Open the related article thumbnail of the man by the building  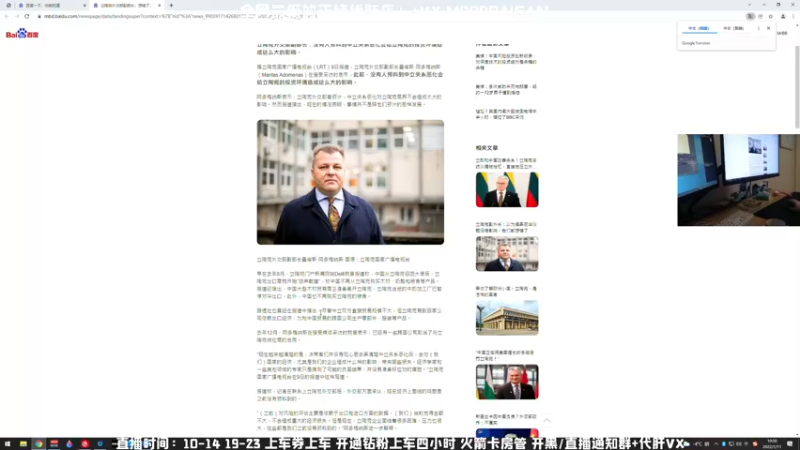[x=507, y=254]
